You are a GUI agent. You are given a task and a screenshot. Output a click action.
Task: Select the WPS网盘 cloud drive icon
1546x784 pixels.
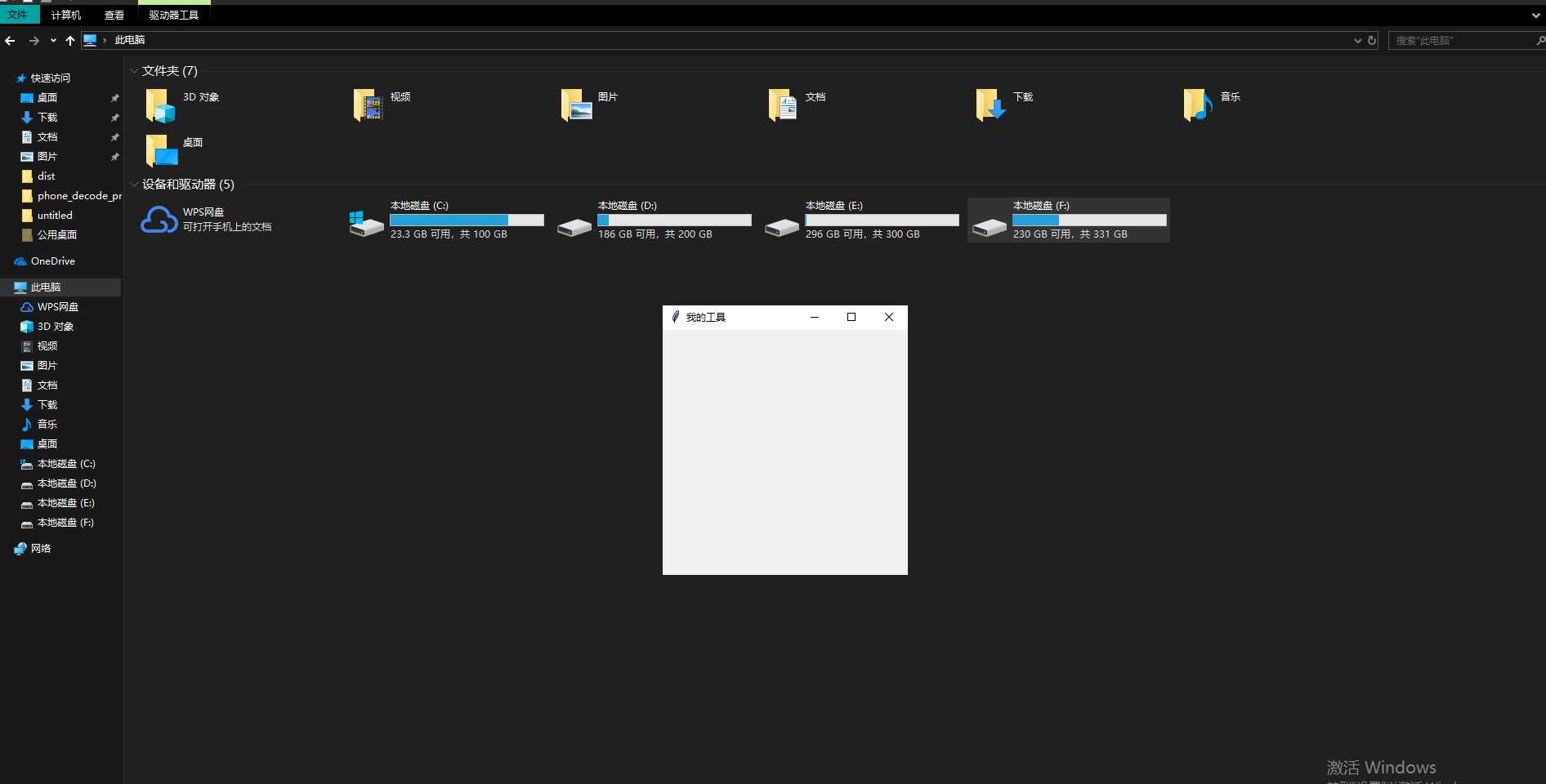(159, 220)
